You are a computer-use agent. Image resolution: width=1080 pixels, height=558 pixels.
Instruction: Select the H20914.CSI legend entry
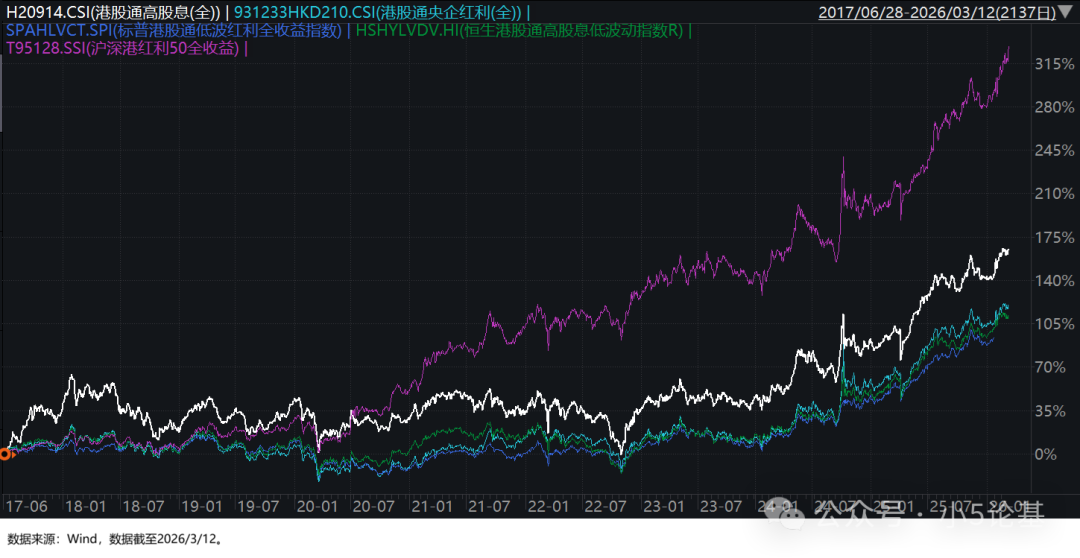(x=113, y=13)
